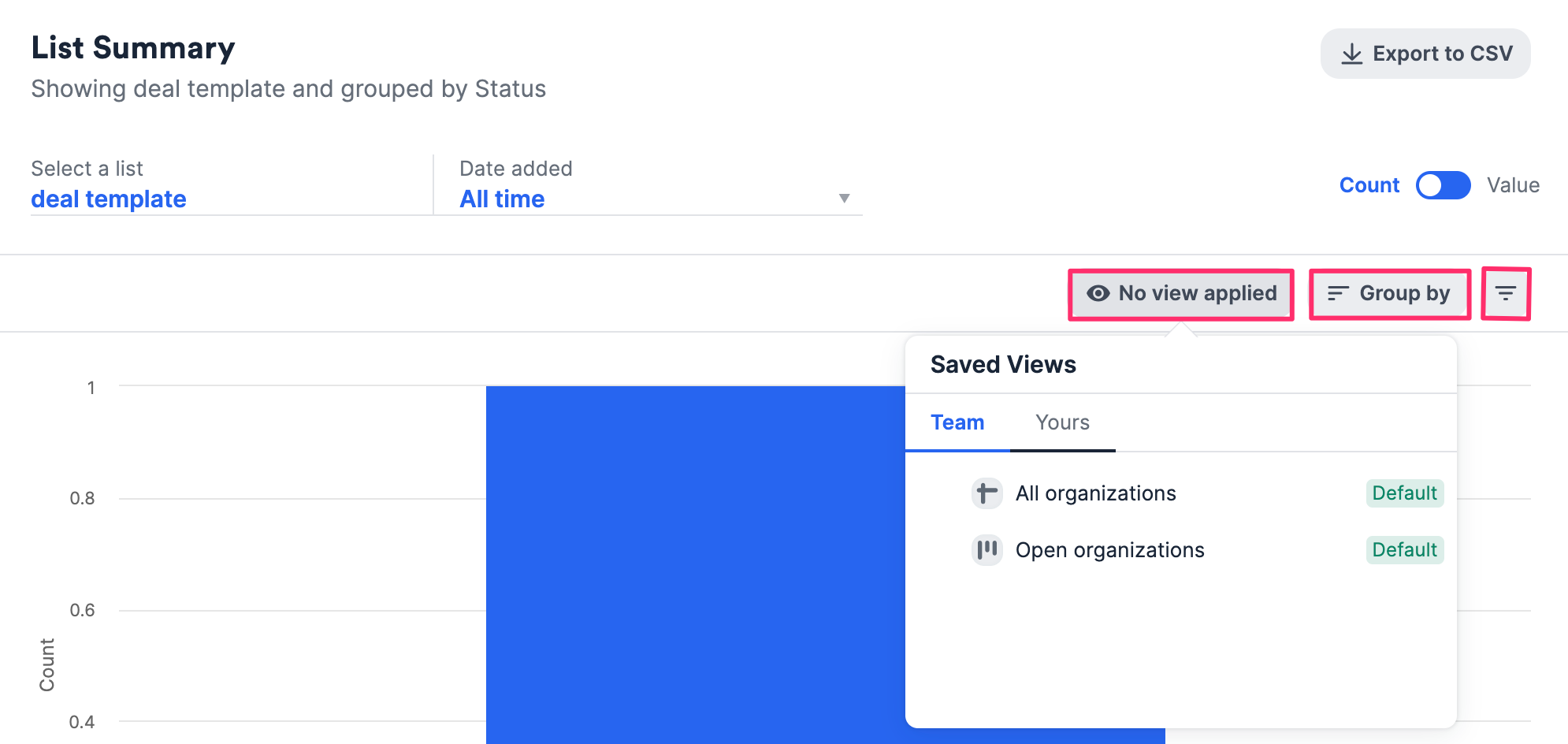Switch to the Yours saved views tab

(1062, 422)
